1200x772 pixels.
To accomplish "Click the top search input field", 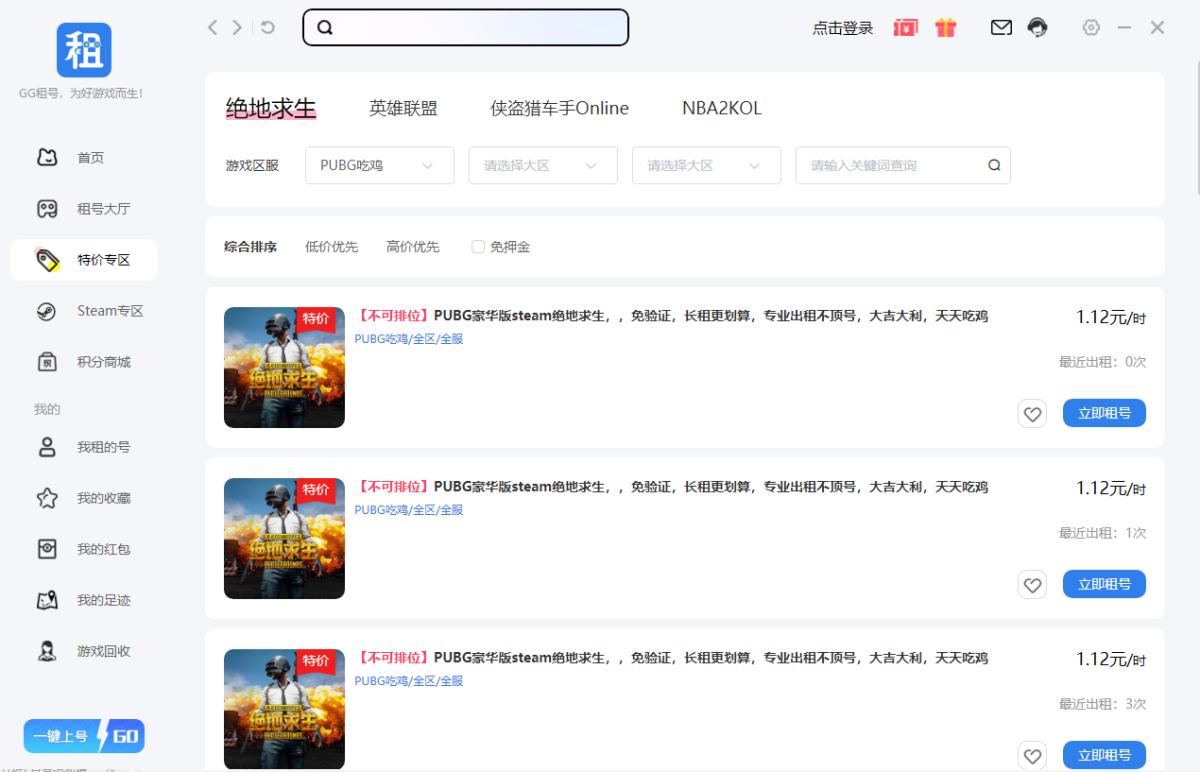I will [466, 28].
